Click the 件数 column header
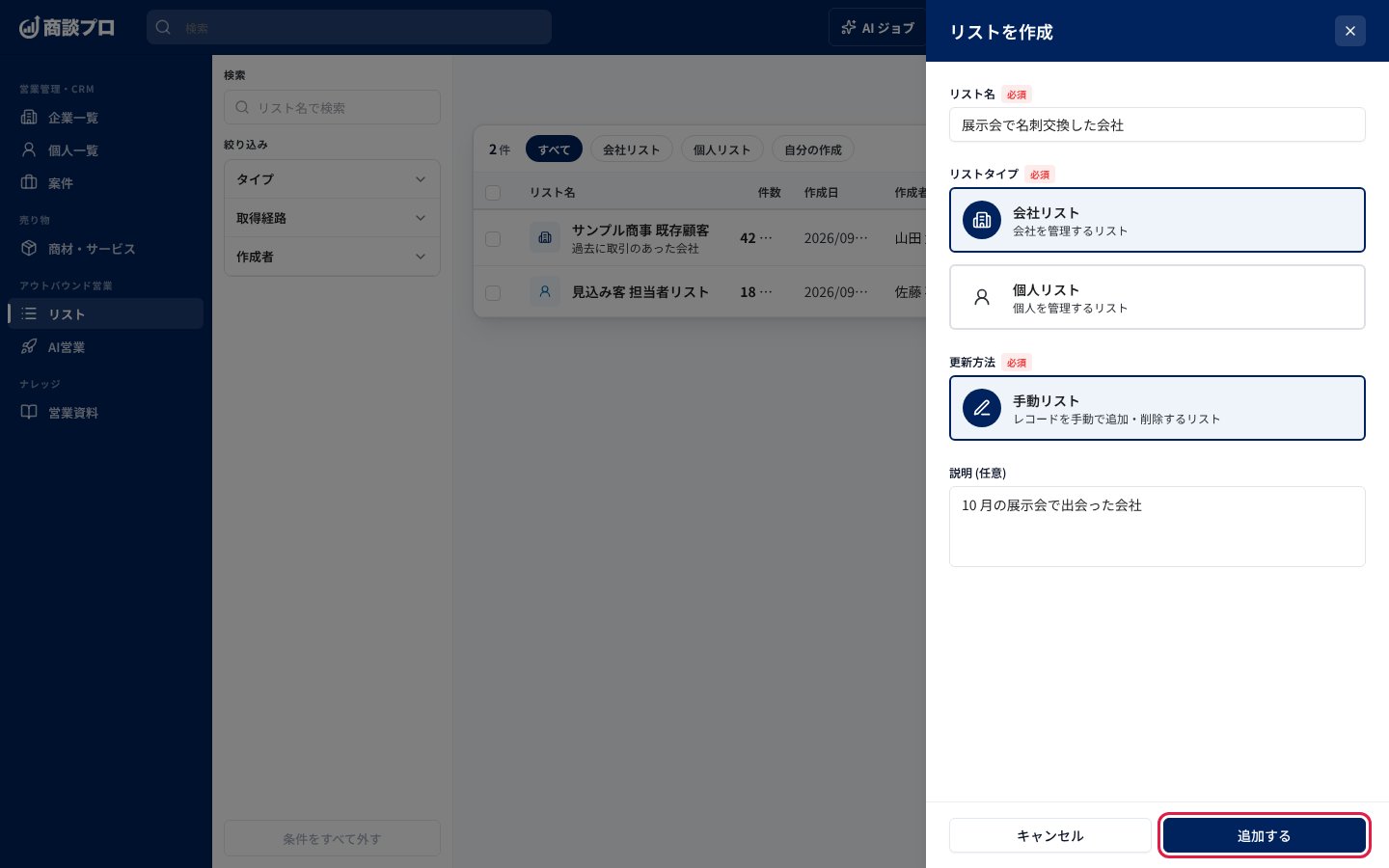This screenshot has height=868, width=1389. tap(770, 193)
